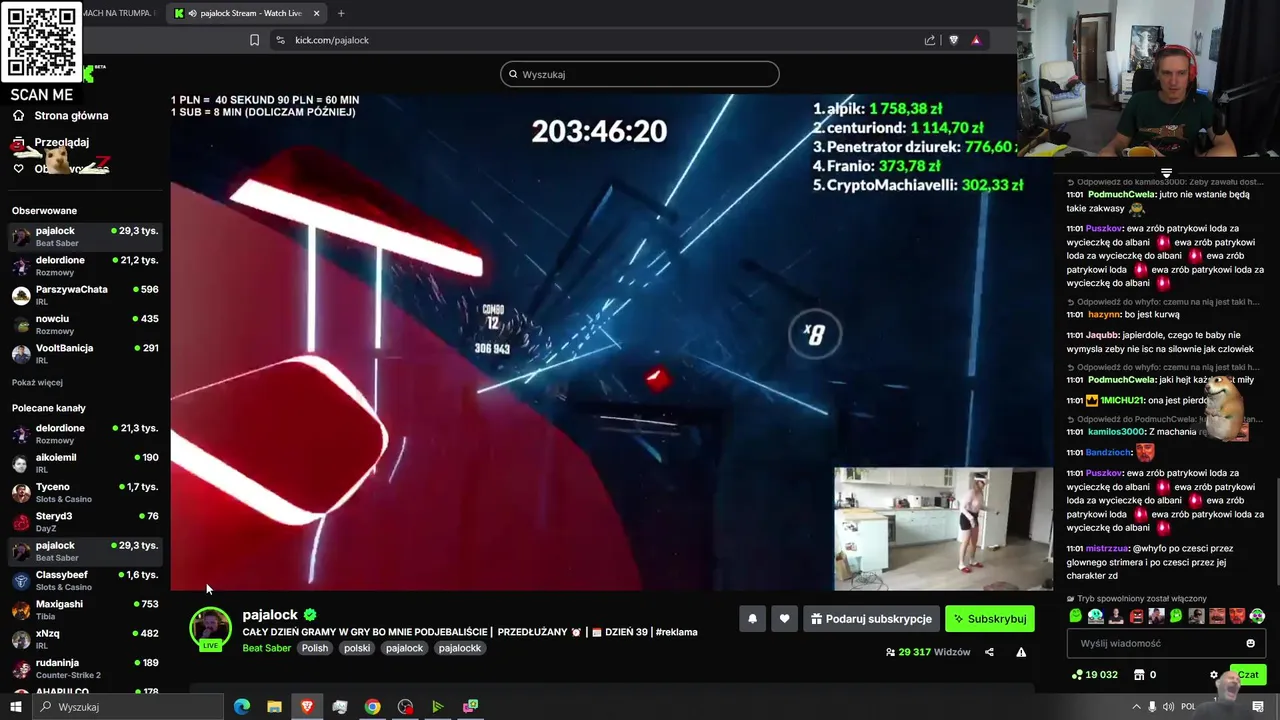Image resolution: width=1280 pixels, height=720 pixels.
Task: Open the channel points shop icon
Action: (x=1139, y=675)
